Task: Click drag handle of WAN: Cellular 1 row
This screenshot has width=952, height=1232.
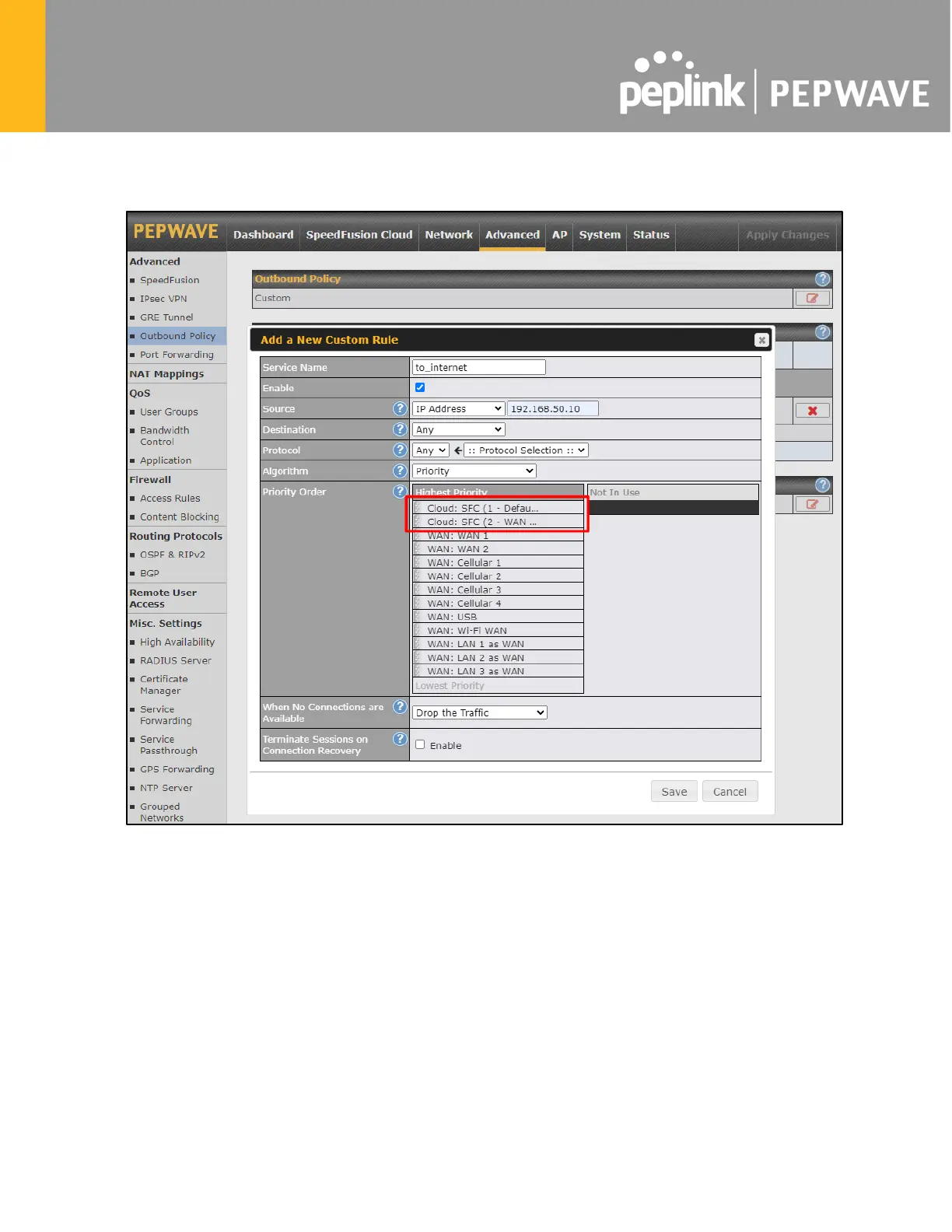Action: 418,562
